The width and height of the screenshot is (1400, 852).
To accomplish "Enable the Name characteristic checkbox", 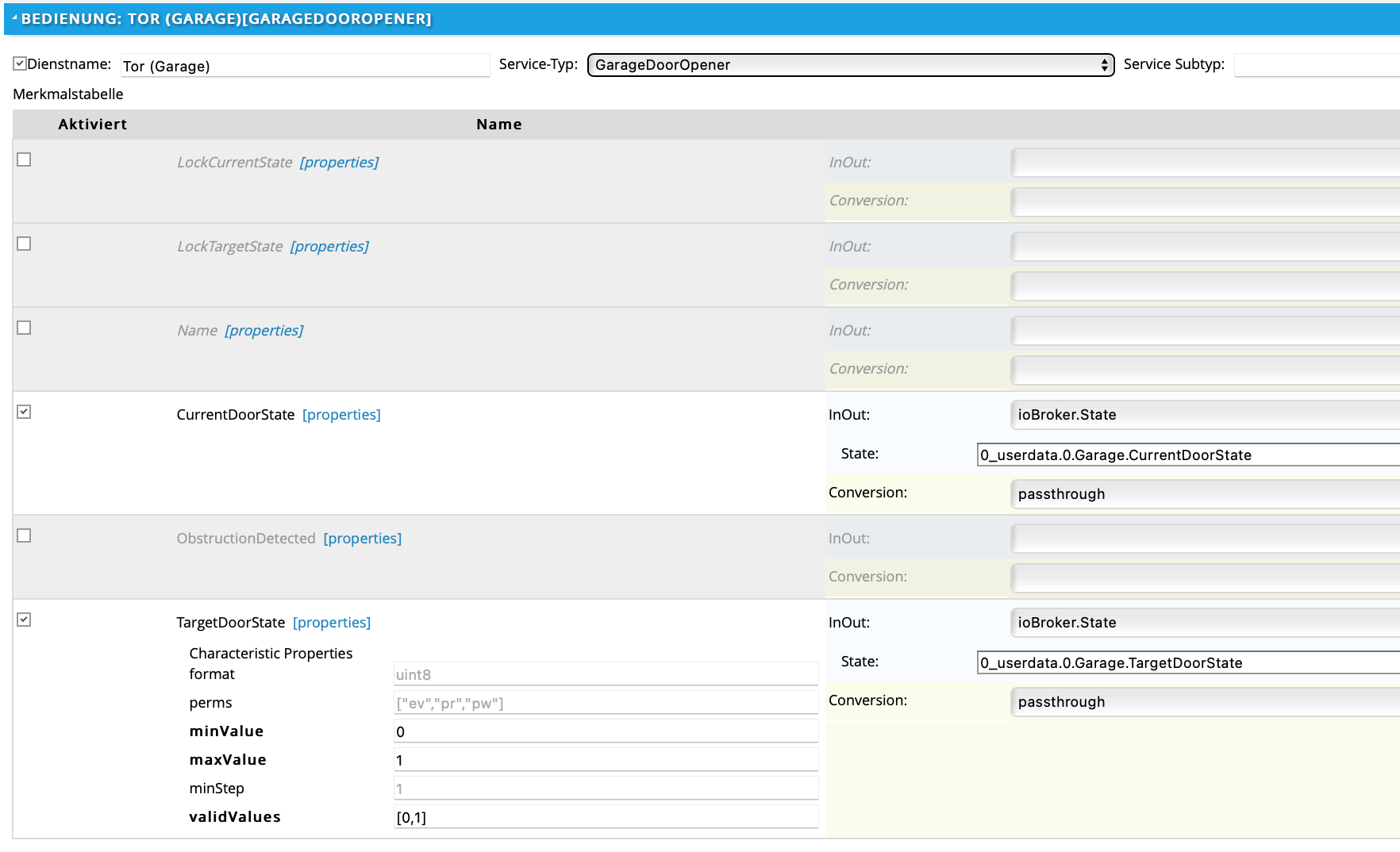I will [x=24, y=328].
